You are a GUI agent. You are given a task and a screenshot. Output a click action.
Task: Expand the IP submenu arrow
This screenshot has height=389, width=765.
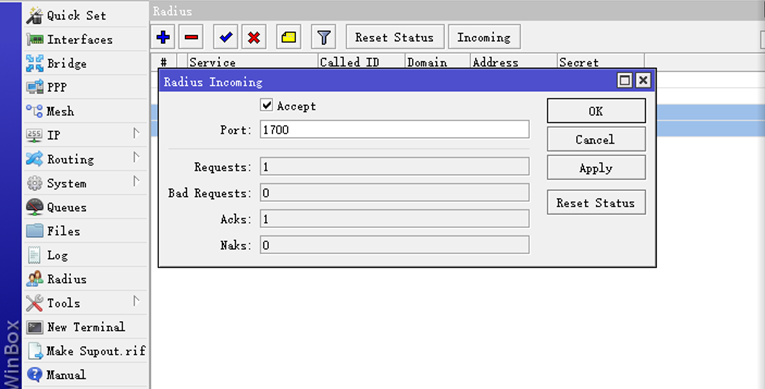coord(136,133)
